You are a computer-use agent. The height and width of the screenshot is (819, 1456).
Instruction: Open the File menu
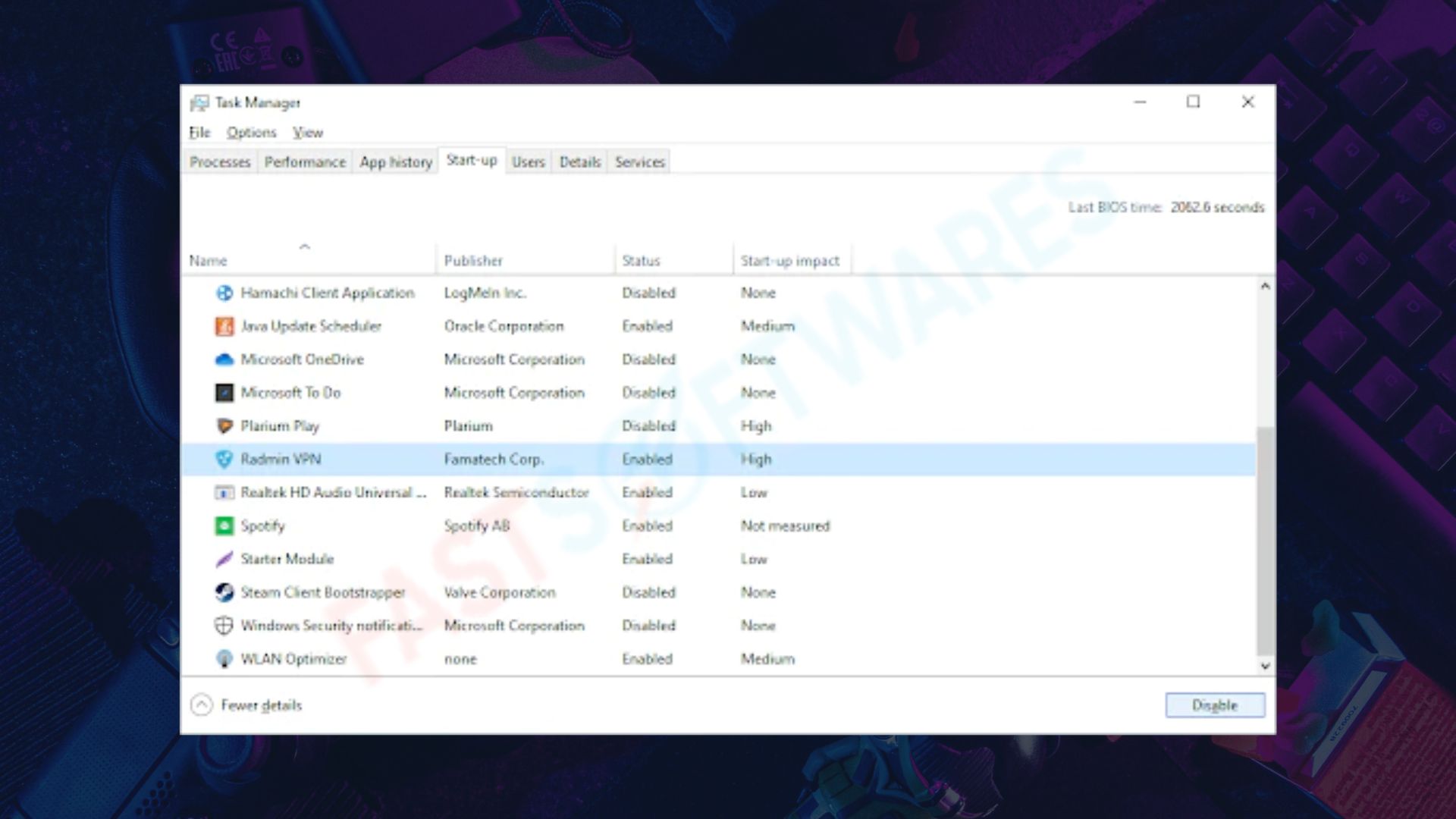point(199,133)
